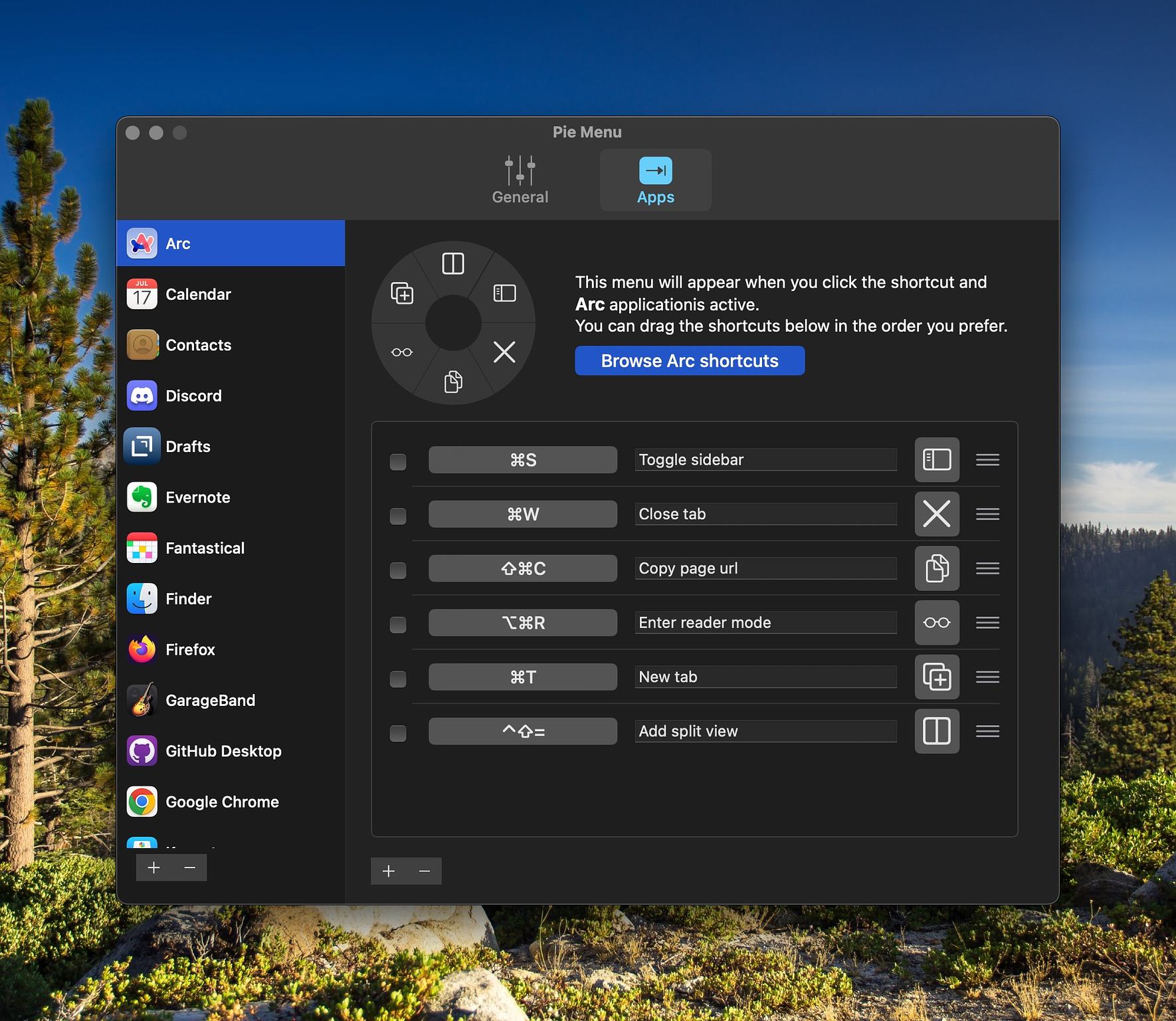
Task: Change the Close tab X icon button
Action: [x=937, y=514]
